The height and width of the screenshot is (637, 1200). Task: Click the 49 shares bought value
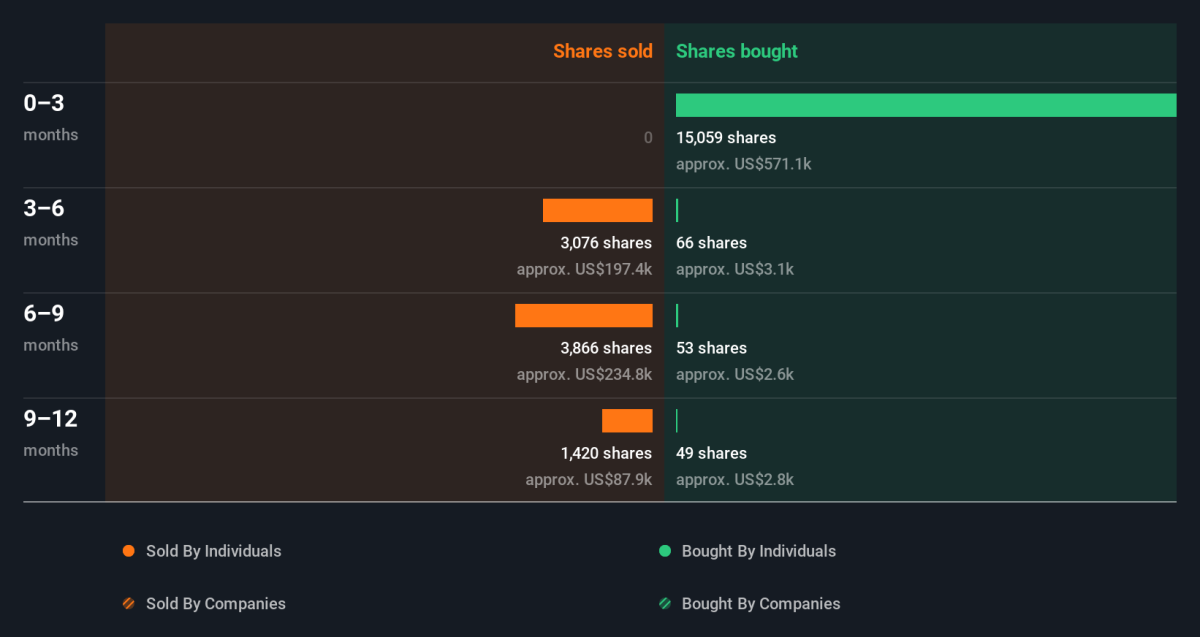coord(711,453)
